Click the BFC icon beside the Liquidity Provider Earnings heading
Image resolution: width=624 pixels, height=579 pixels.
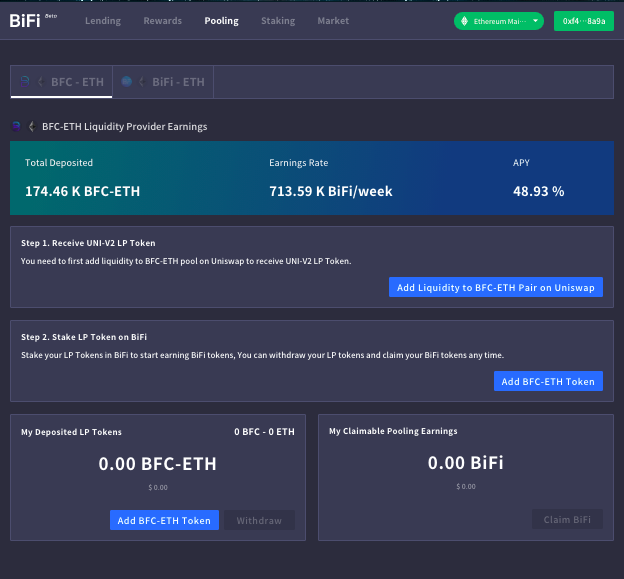(x=16, y=127)
